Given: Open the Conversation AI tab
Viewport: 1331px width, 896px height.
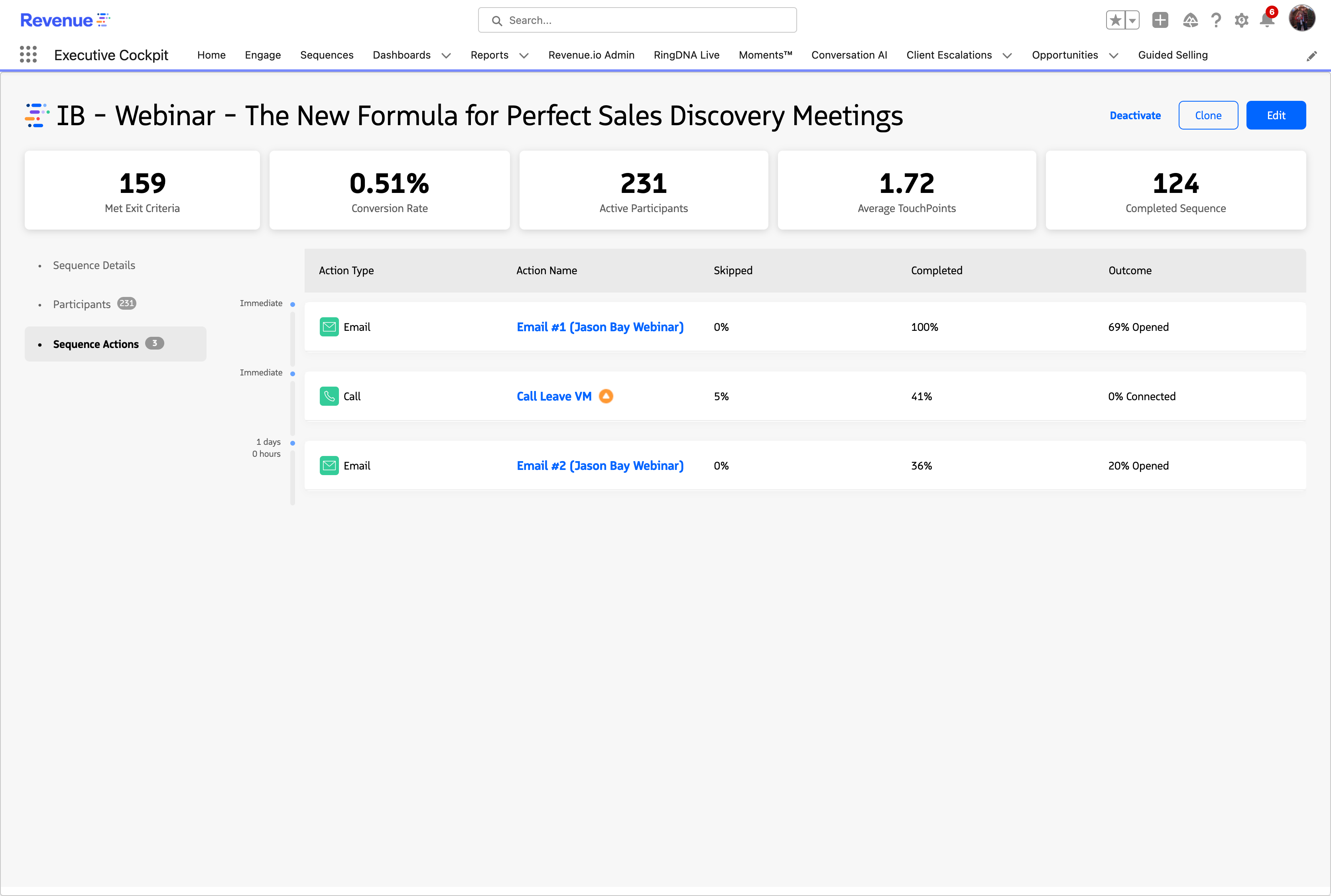Looking at the screenshot, I should [x=849, y=55].
